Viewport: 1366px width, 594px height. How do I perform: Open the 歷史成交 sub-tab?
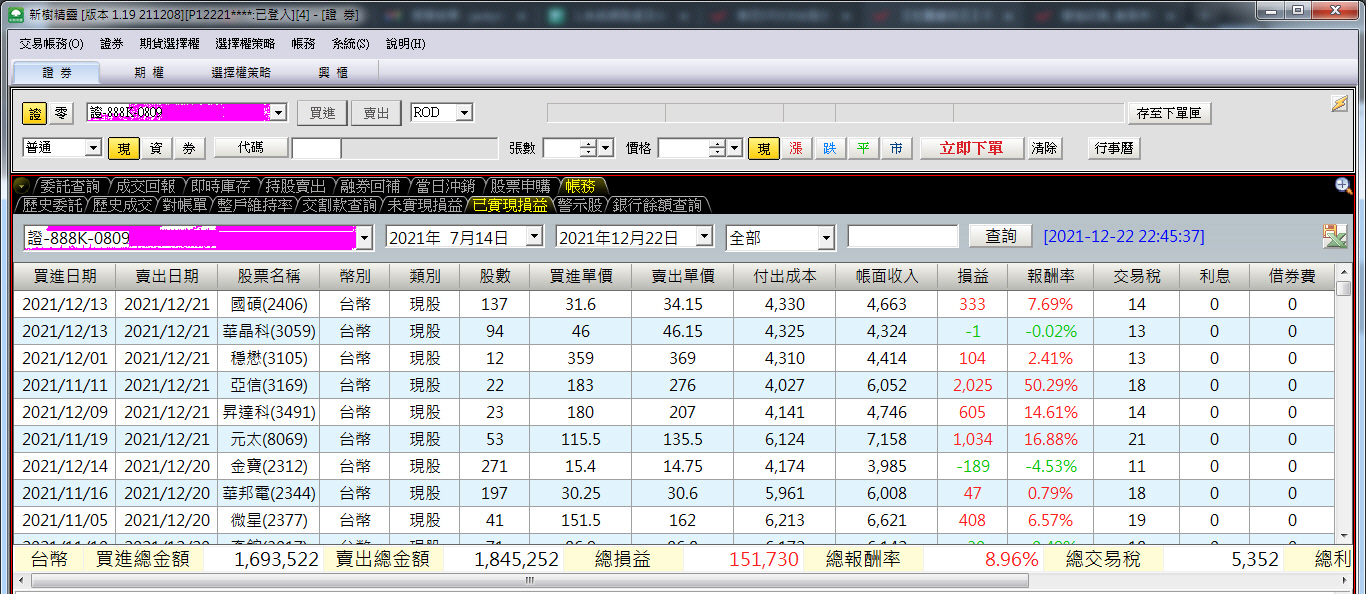pyautogui.click(x=123, y=205)
